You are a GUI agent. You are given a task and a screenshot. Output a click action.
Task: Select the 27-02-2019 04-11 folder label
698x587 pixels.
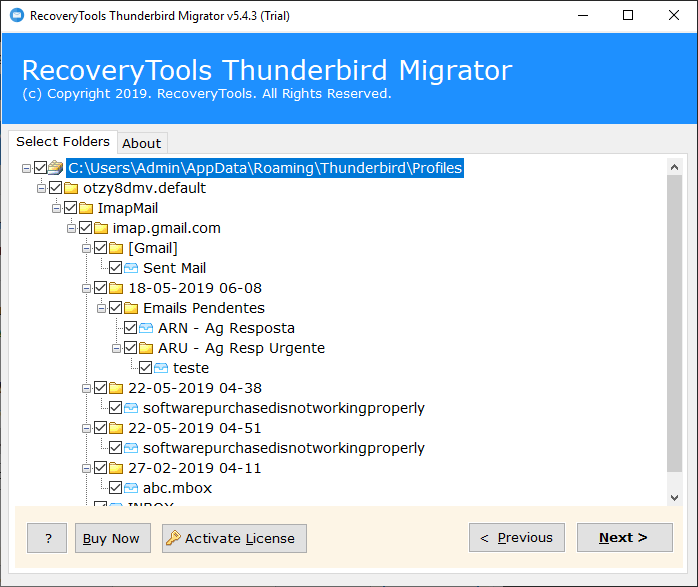(195, 468)
